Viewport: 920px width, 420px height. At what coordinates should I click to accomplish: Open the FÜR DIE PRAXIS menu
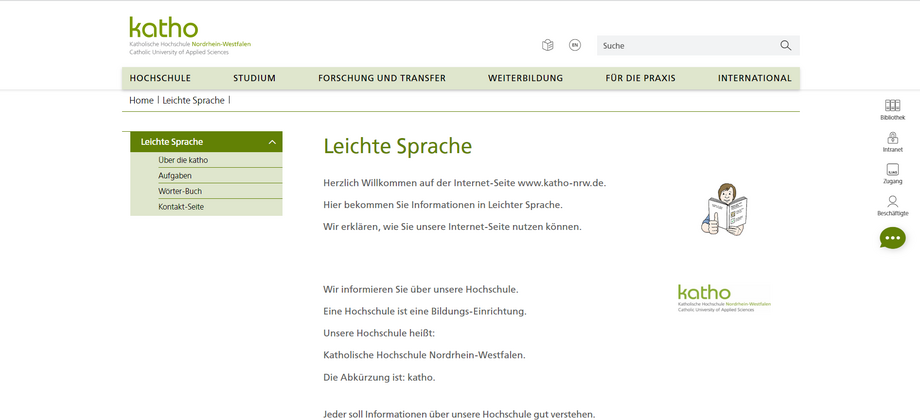pyautogui.click(x=640, y=78)
